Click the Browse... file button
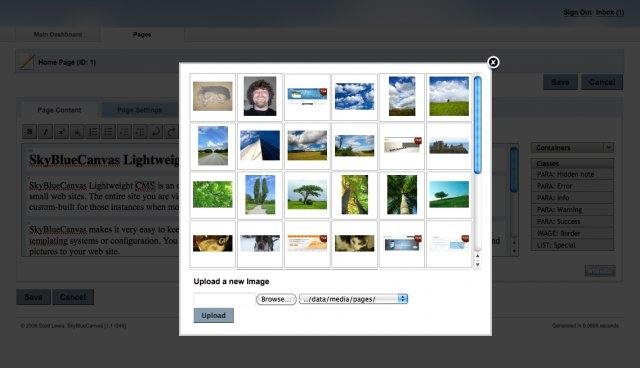 [x=276, y=299]
